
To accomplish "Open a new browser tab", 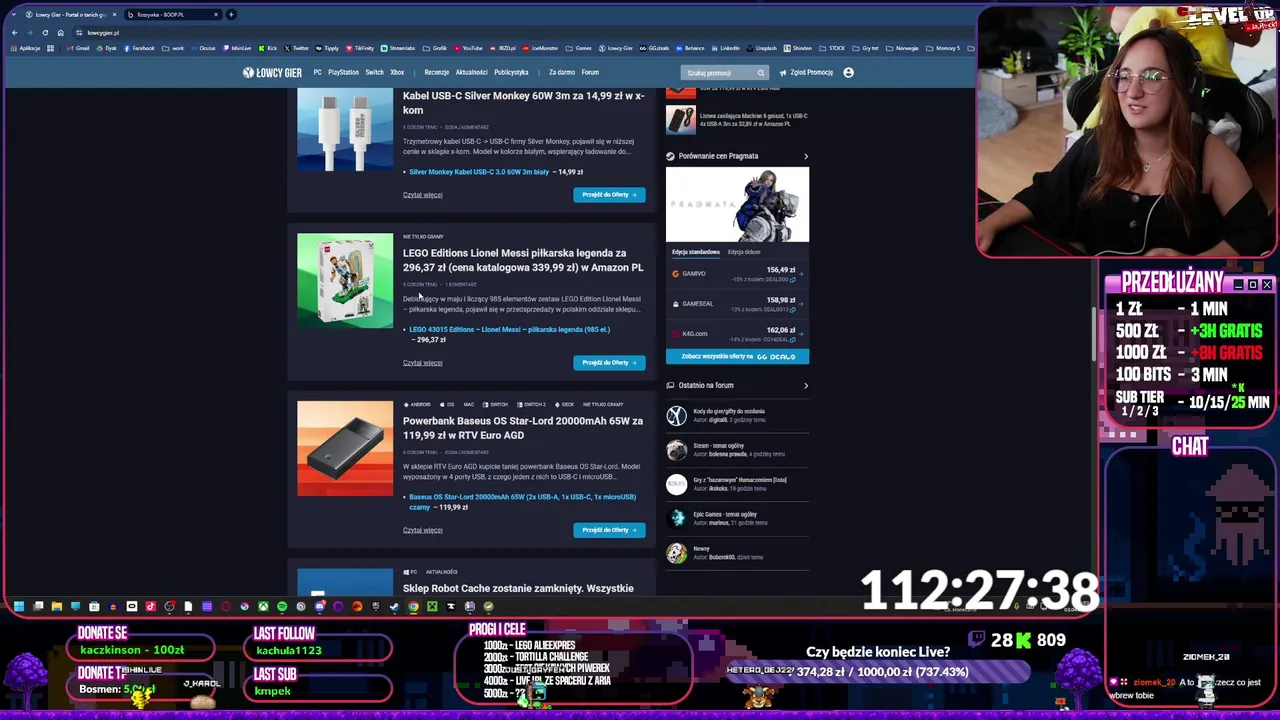I will click(x=231, y=15).
